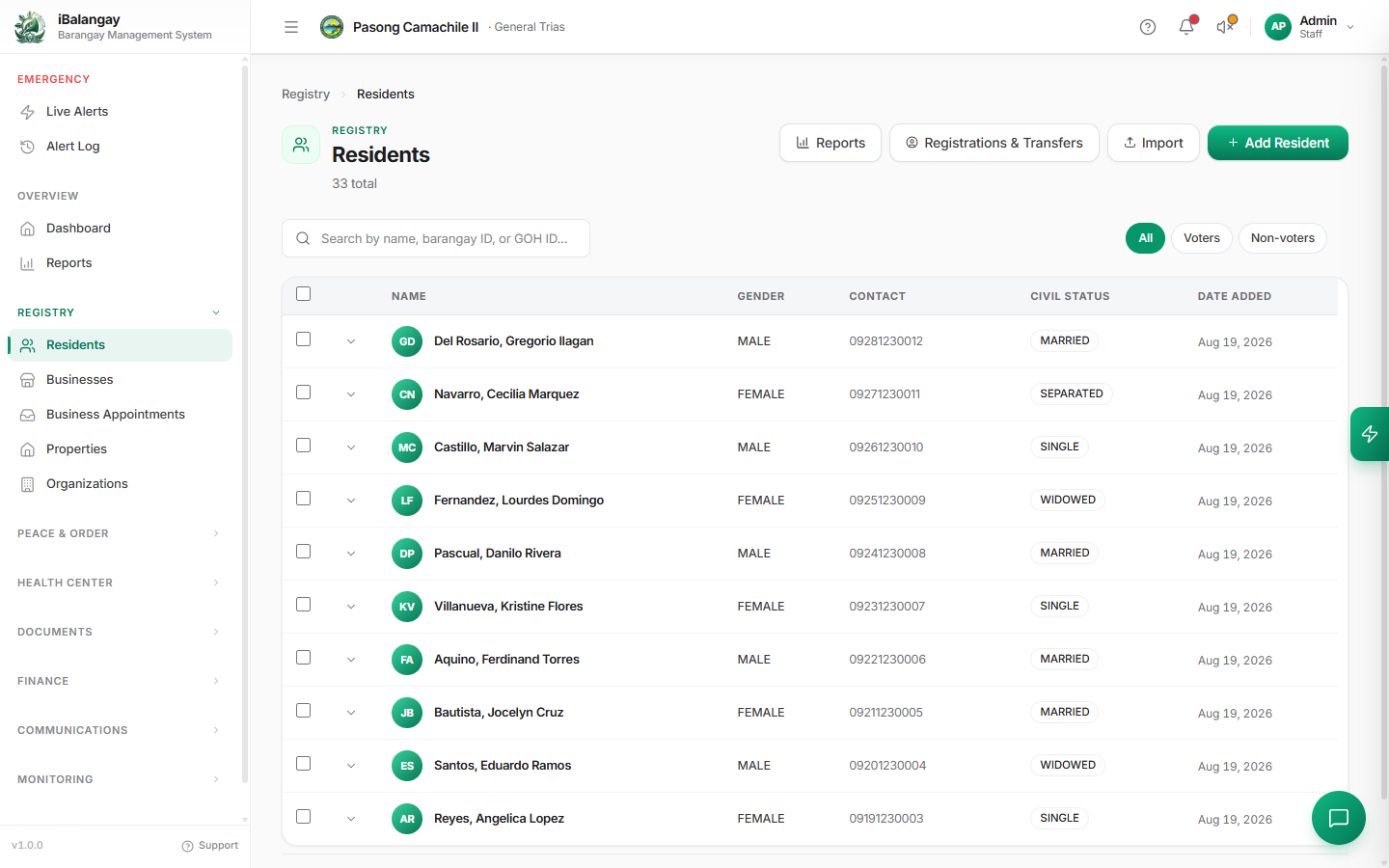Screen dimensions: 1389x868
Task: Click the MC avatar for Marvin Castillo
Action: [407, 448]
